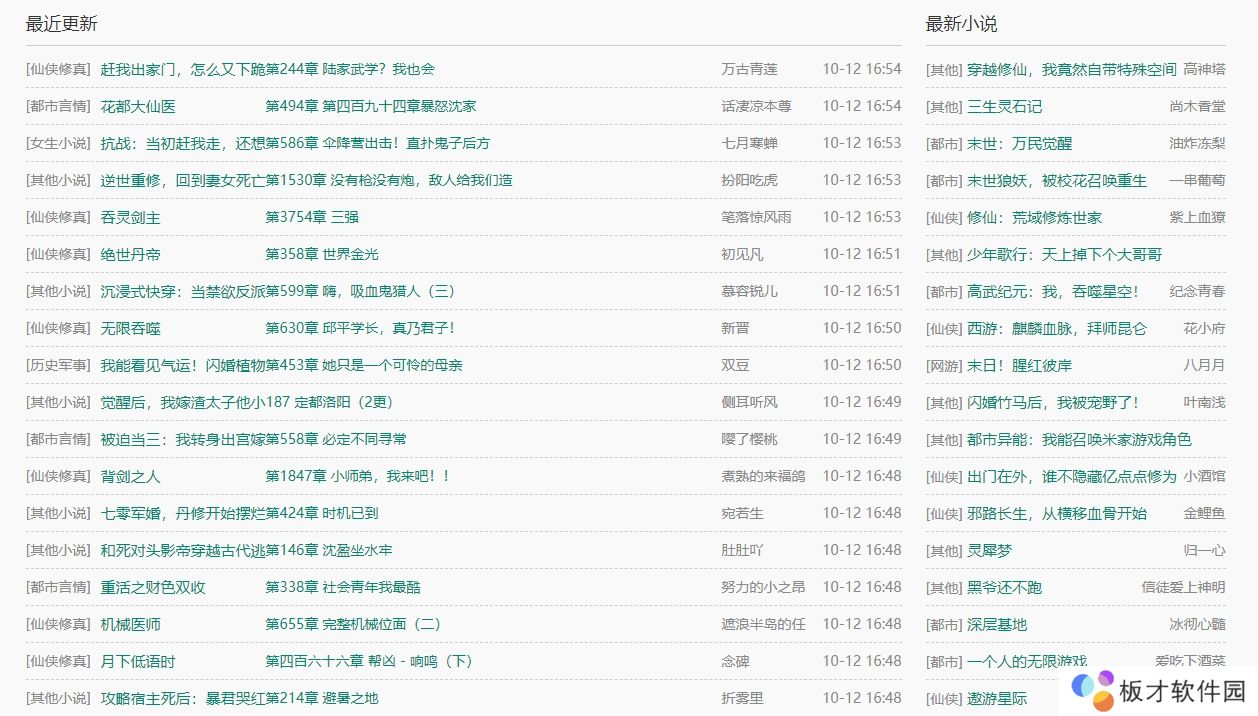Click the 板才软件园 logo icon
Viewport: 1258px width, 716px height.
tap(1092, 688)
